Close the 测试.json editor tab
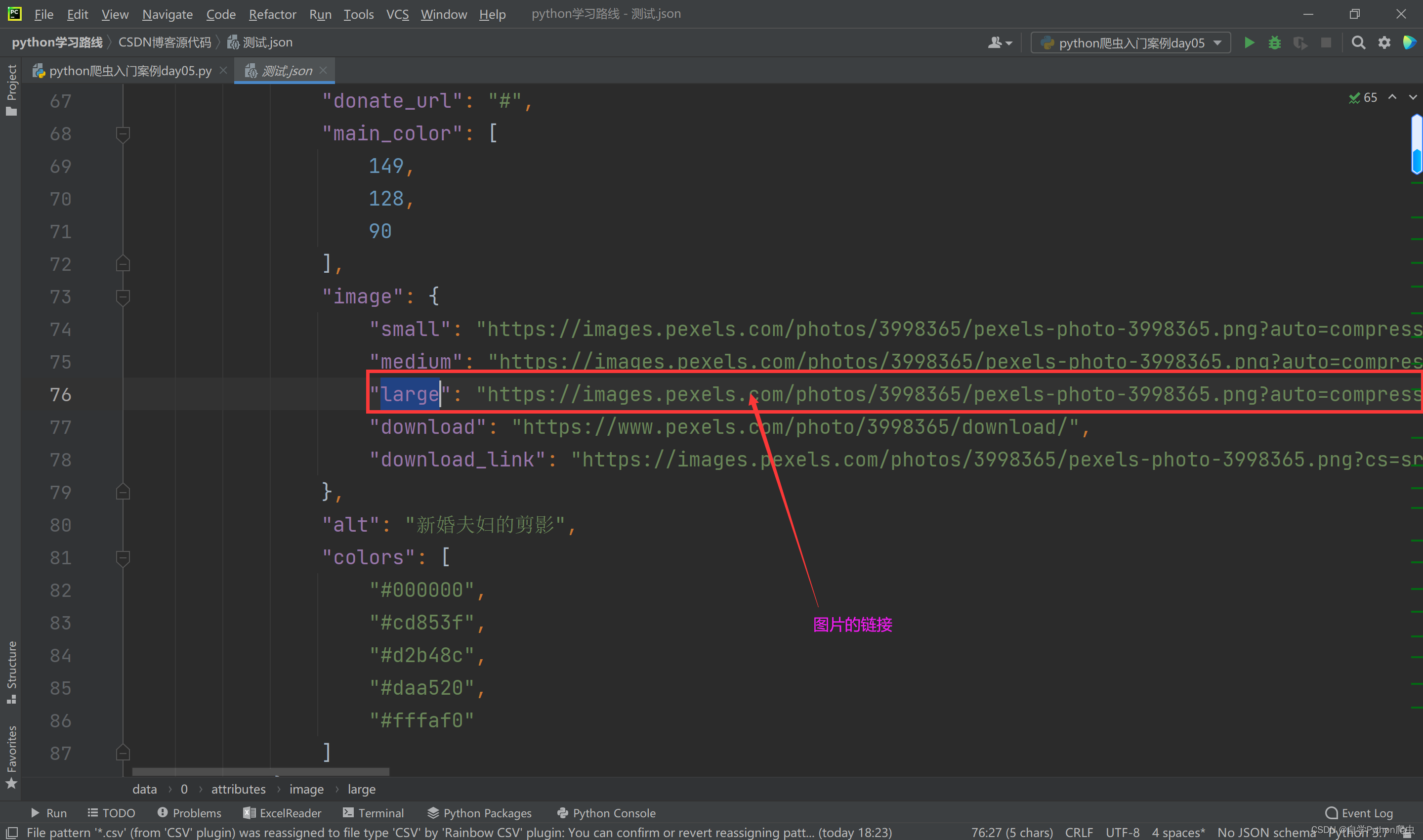1423x840 pixels. (x=323, y=70)
